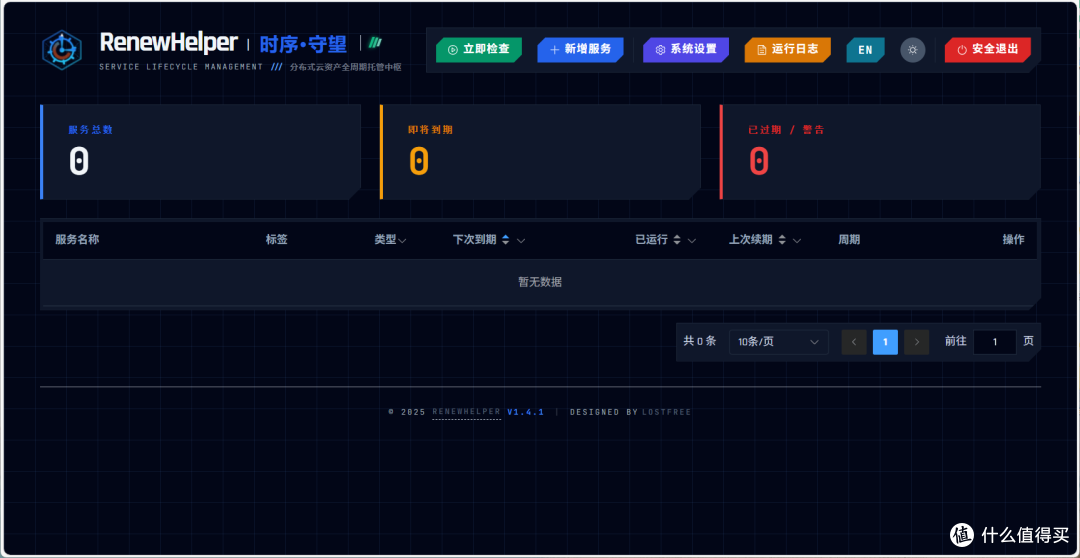Go to previous page with left arrow
Screen dimensions: 1080x558
[x=854, y=342]
